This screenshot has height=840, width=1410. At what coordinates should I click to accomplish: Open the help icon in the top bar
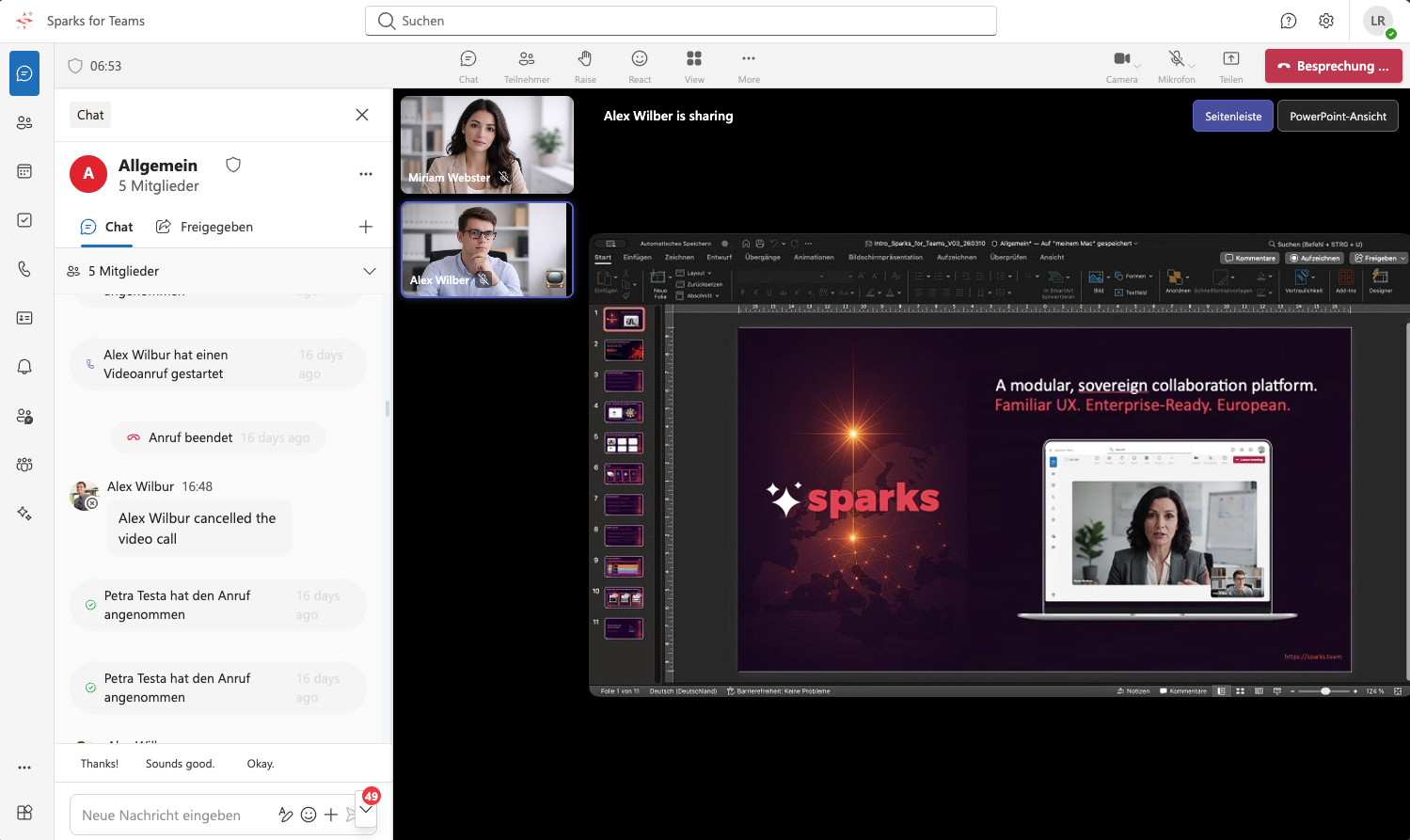[x=1289, y=21]
